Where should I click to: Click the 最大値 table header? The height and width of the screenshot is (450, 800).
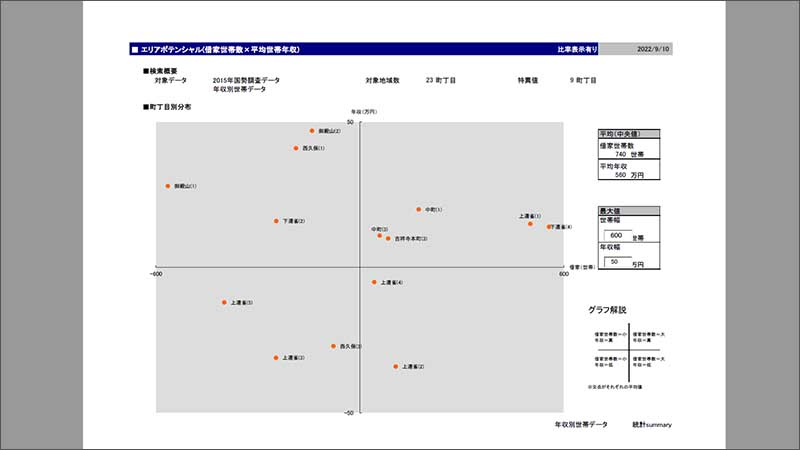click(629, 211)
